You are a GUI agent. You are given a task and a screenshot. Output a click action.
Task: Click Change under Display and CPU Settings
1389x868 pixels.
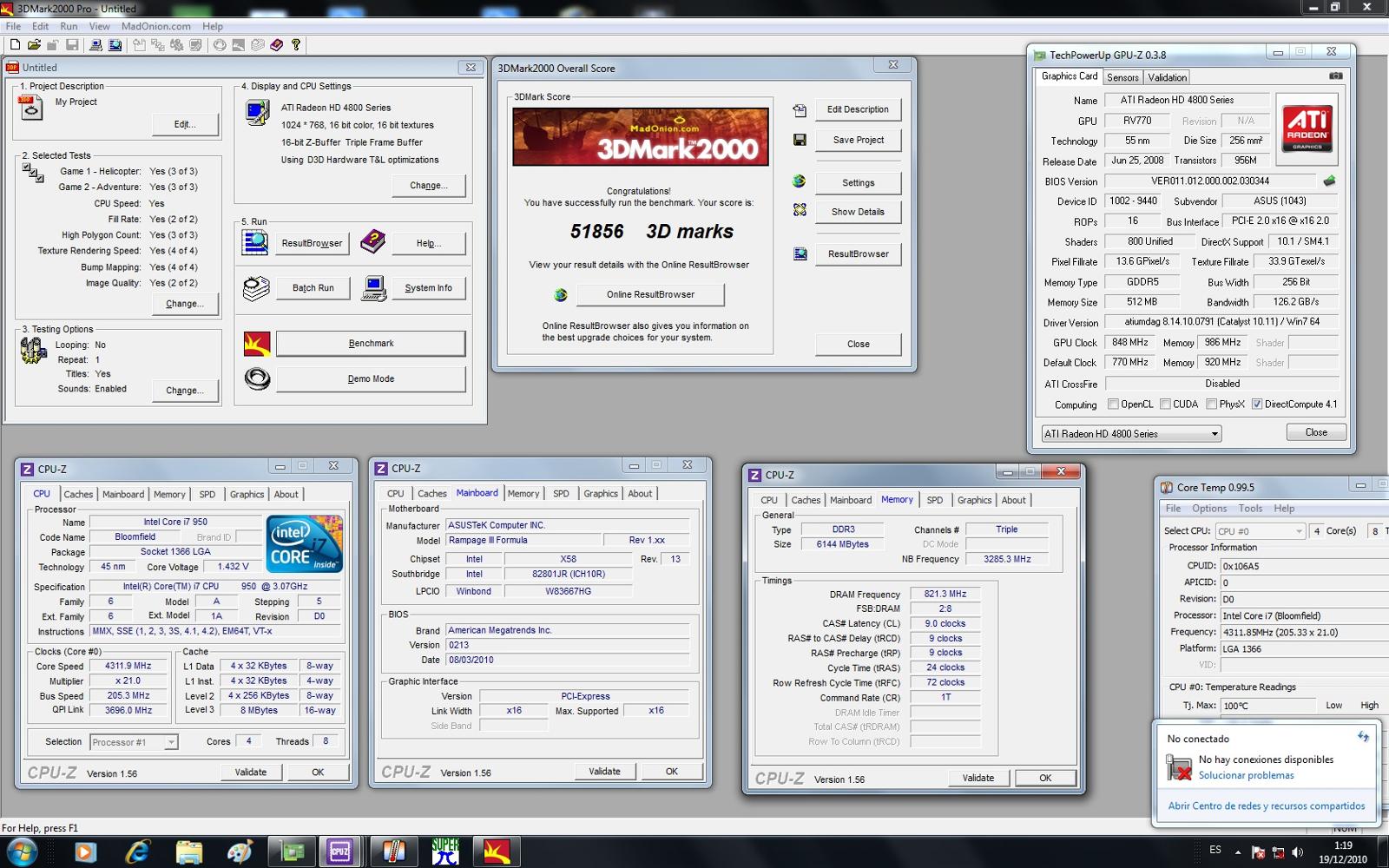[x=429, y=186]
